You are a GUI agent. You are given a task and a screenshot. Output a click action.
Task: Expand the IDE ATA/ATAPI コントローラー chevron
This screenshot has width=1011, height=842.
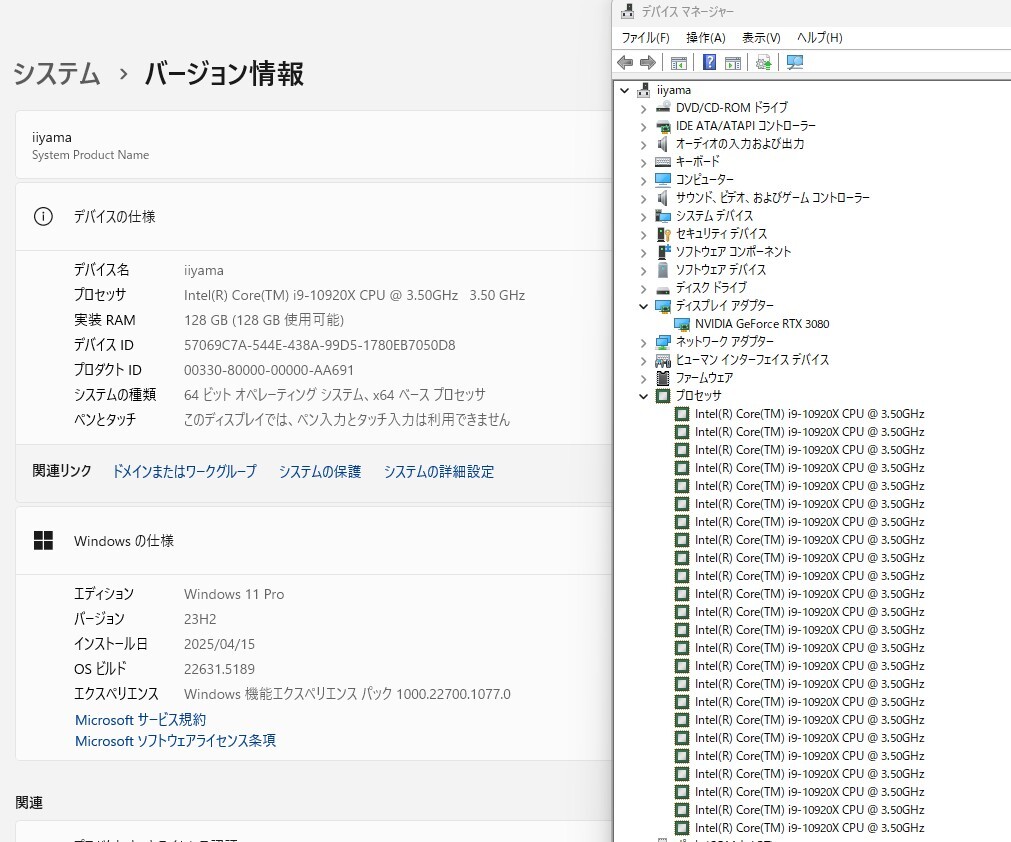coord(643,126)
